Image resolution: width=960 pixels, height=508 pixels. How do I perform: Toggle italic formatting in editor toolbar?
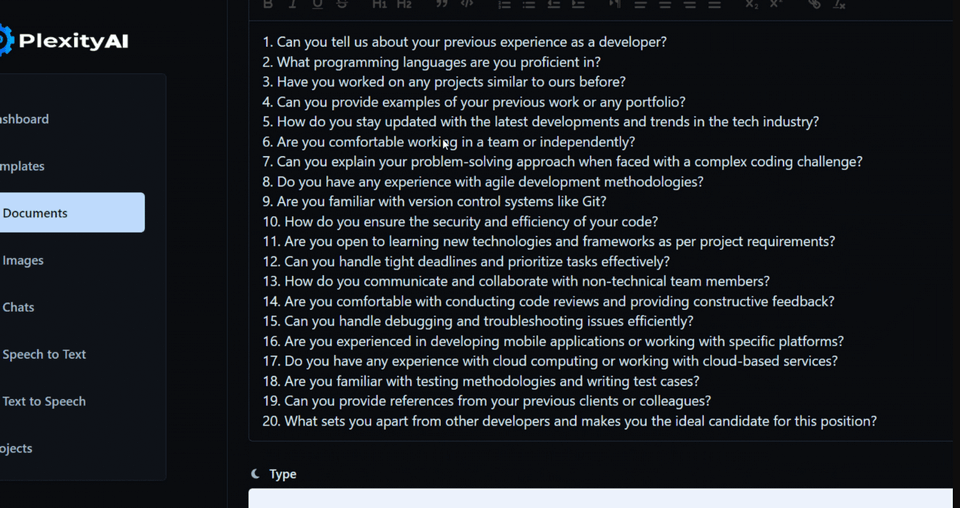[293, 4]
